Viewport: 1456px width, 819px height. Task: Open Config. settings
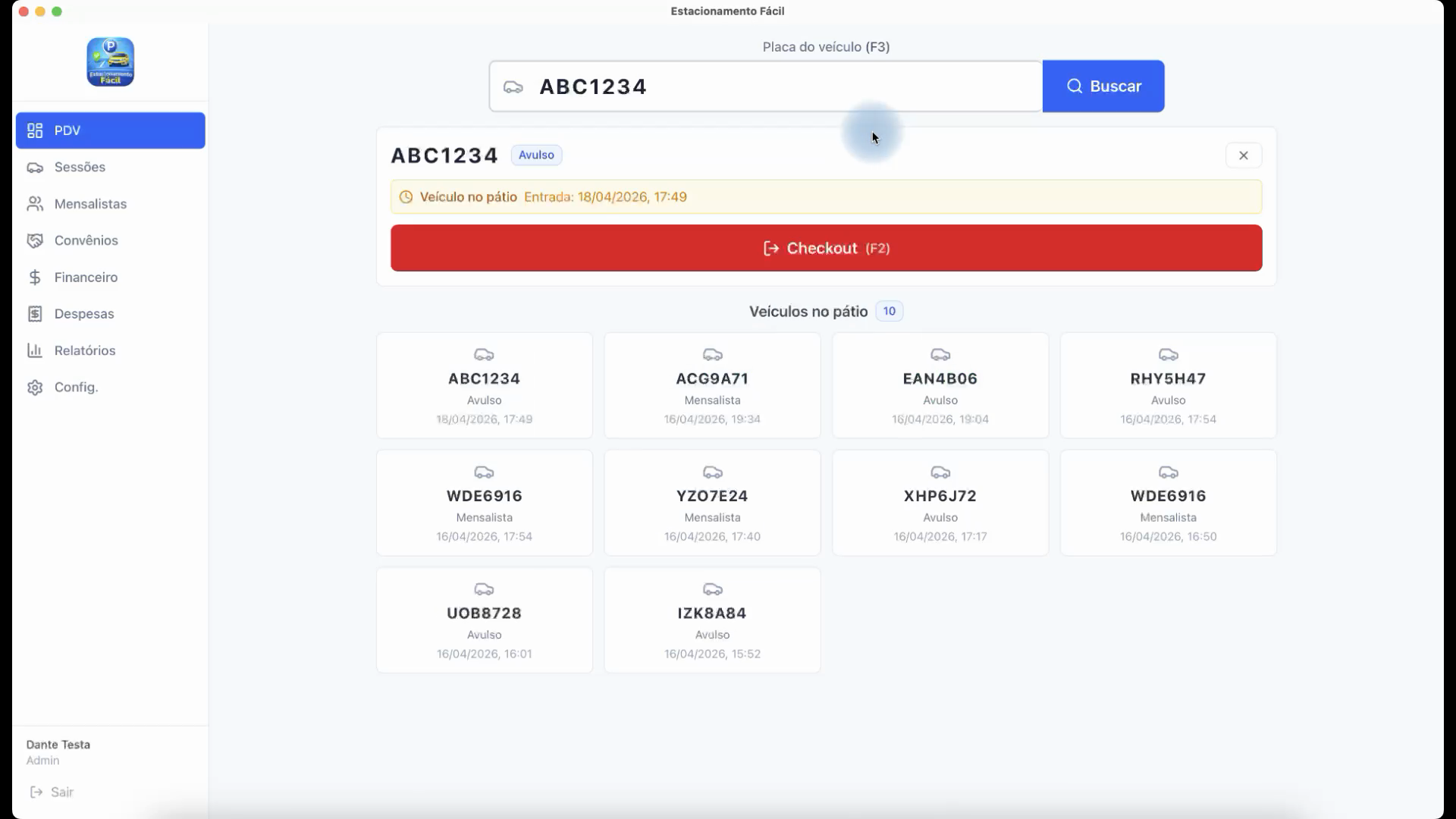[x=110, y=388]
